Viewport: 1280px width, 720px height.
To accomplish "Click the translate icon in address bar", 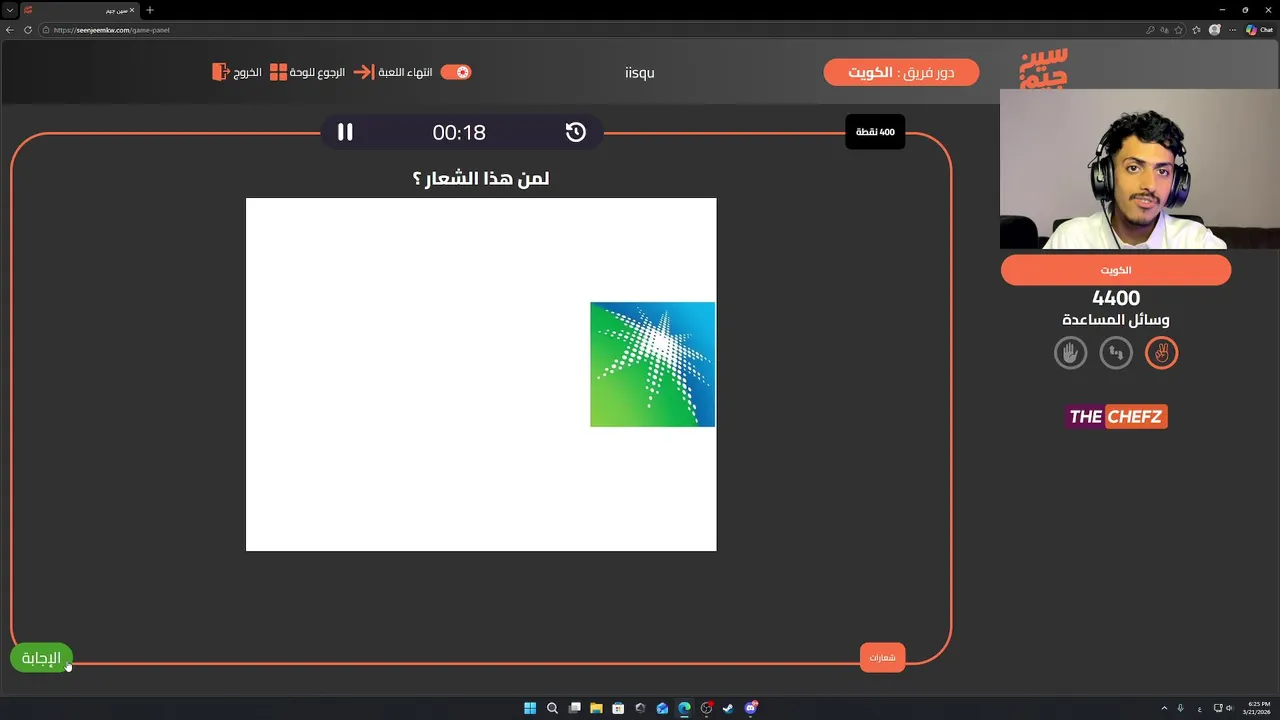I will coord(1164,30).
